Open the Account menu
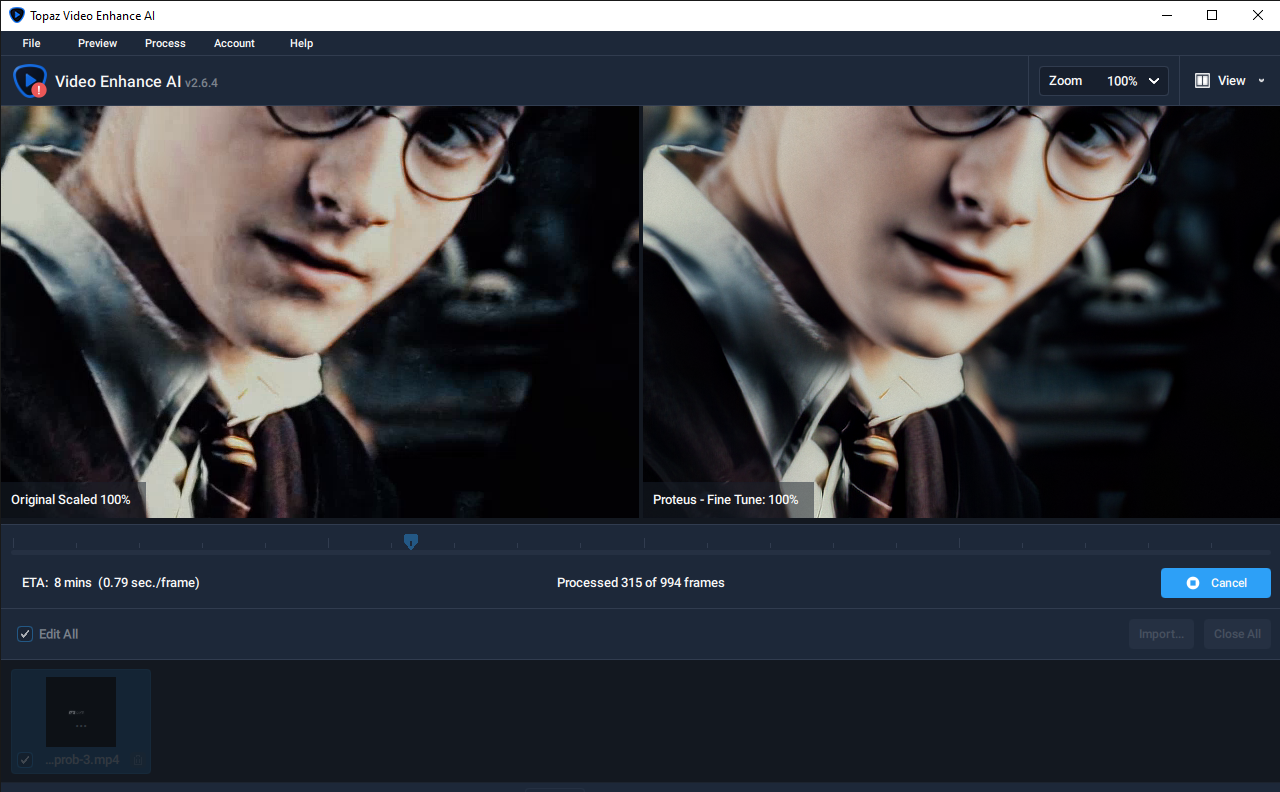This screenshot has height=792, width=1280. 234,43
